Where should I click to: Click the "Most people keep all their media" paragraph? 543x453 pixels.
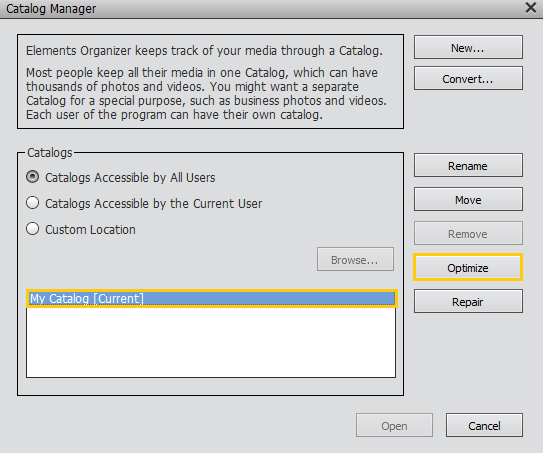(206, 94)
